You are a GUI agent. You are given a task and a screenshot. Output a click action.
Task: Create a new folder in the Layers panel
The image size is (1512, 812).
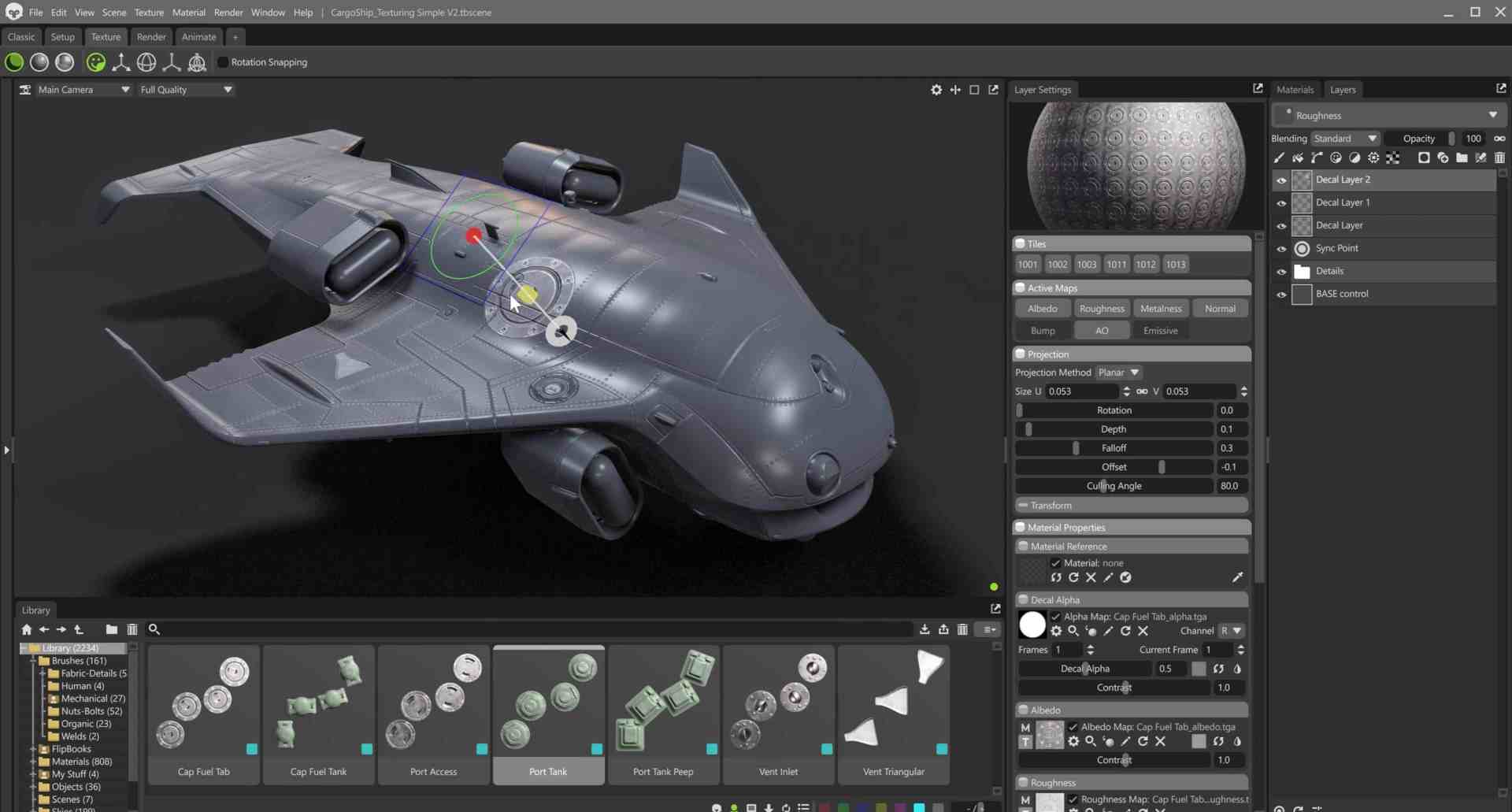pyautogui.click(x=1462, y=158)
